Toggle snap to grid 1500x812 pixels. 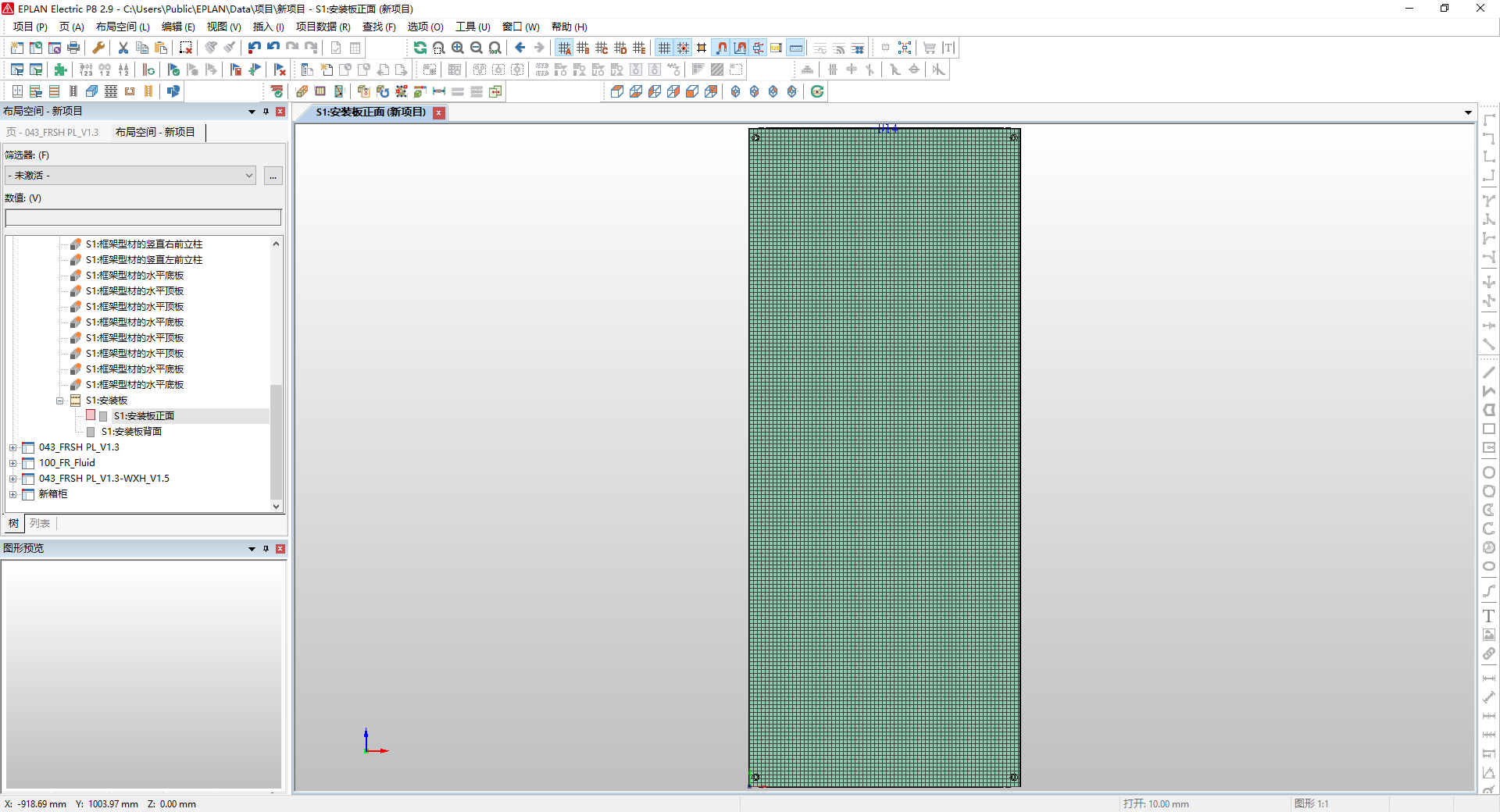pos(683,48)
